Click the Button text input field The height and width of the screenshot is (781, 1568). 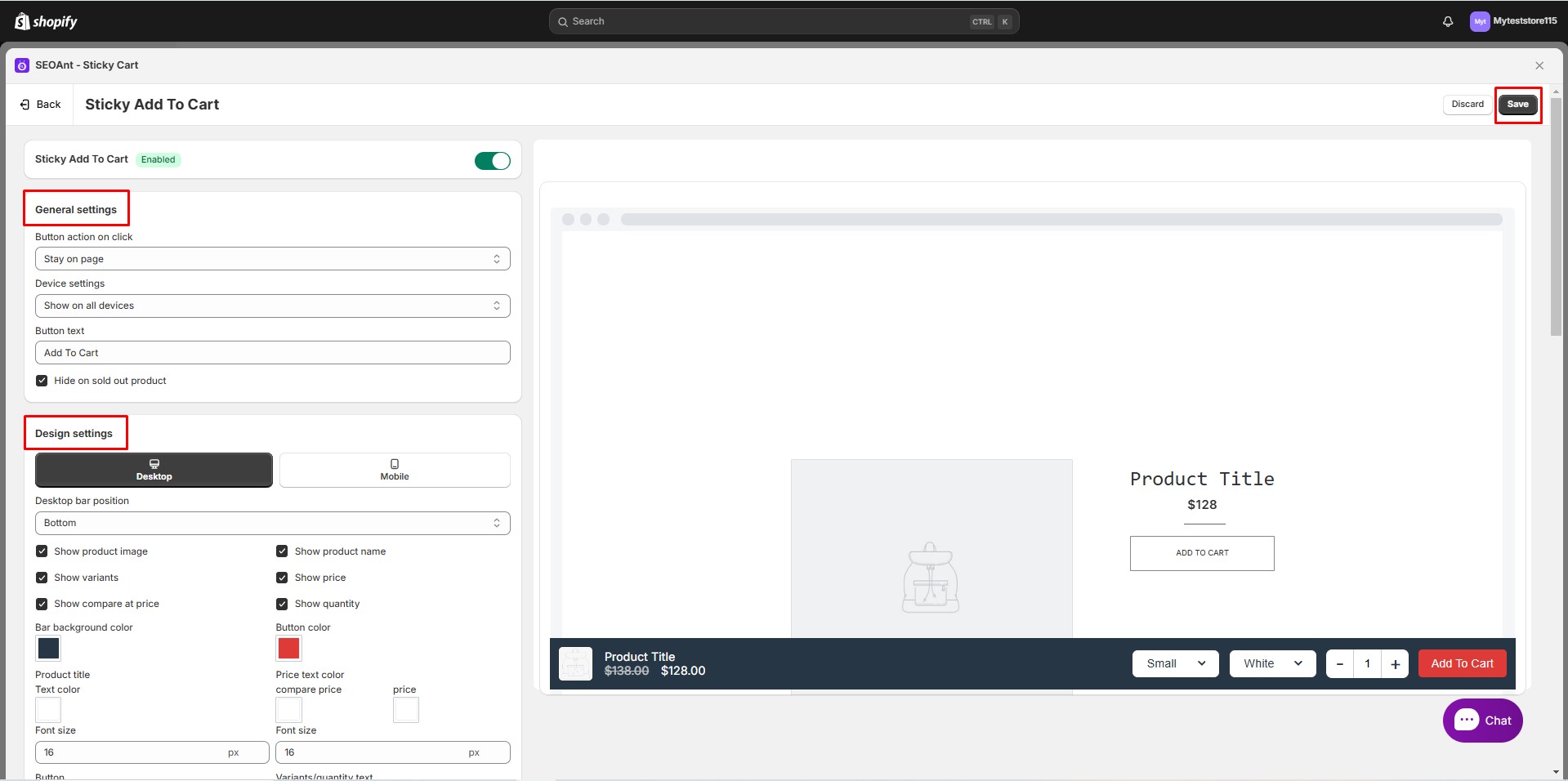point(272,352)
